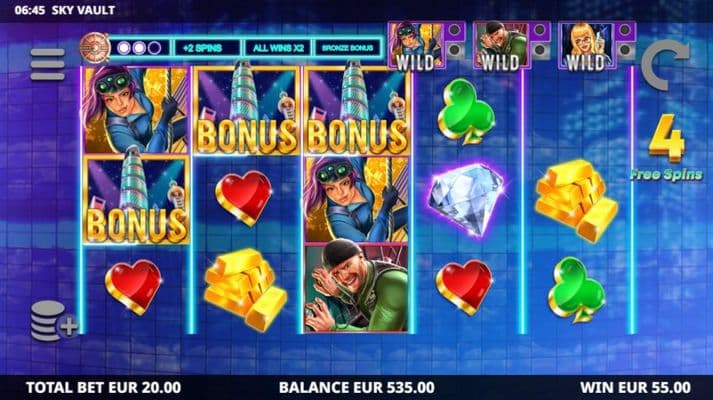This screenshot has height=400, width=713.
Task: Click the green club in top row
Action: [x=466, y=111]
